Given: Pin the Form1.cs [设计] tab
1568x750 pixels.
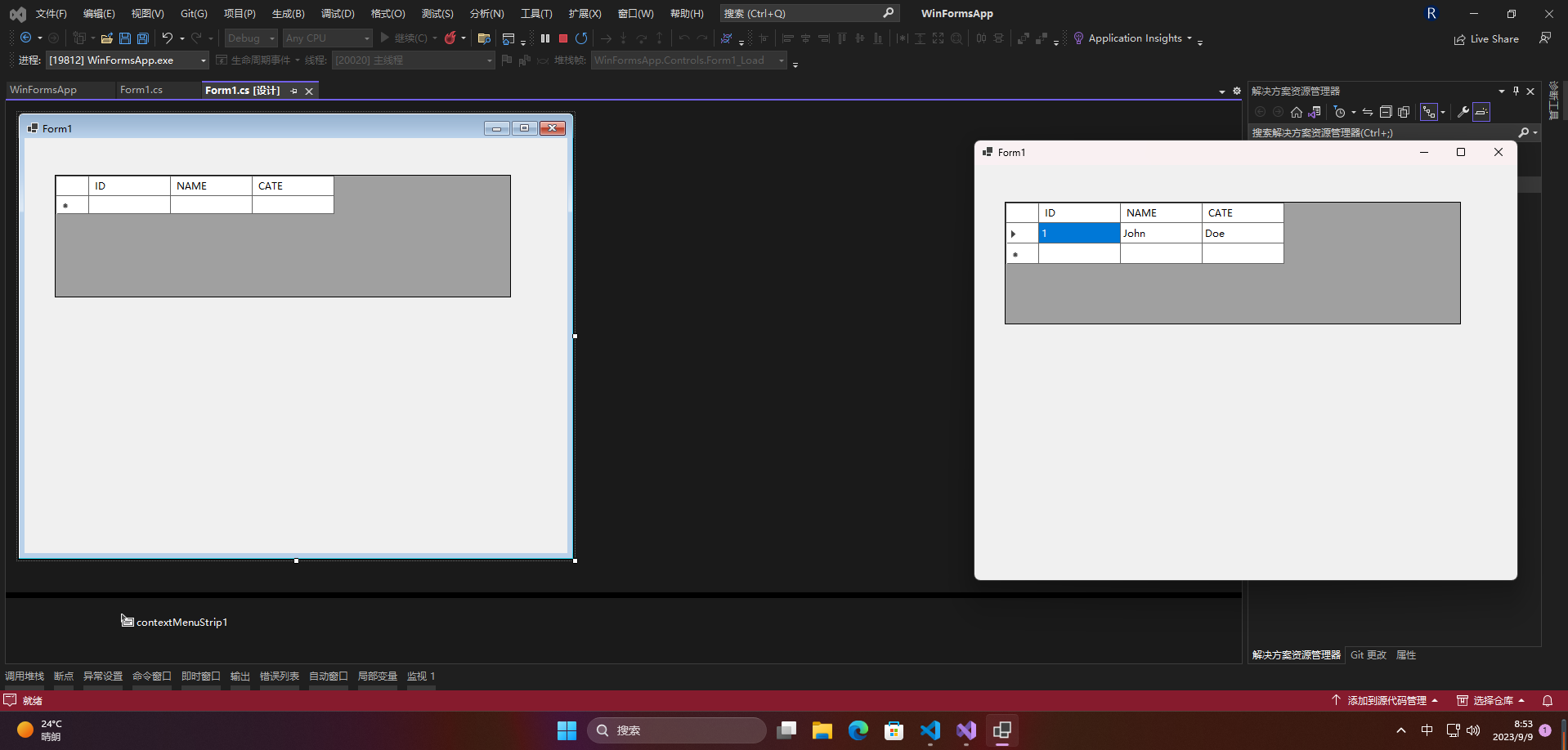Looking at the screenshot, I should 294,91.
